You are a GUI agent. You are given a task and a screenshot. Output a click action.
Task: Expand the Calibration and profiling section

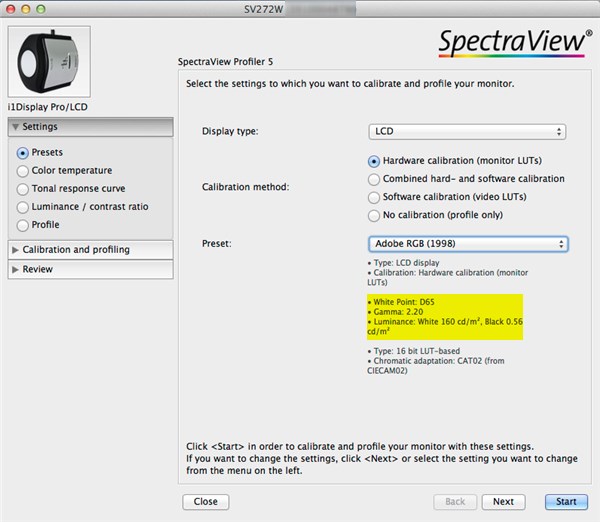point(90,250)
